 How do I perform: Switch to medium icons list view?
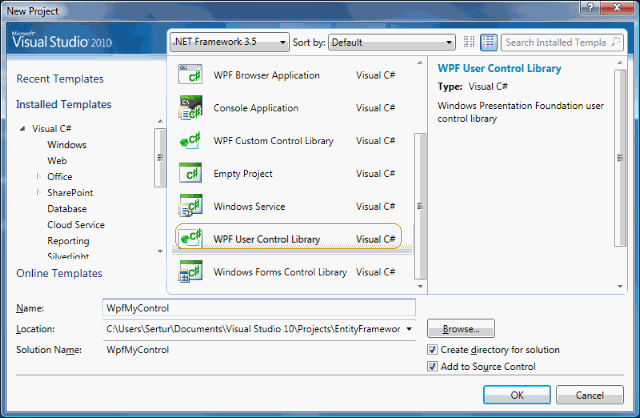(489, 42)
